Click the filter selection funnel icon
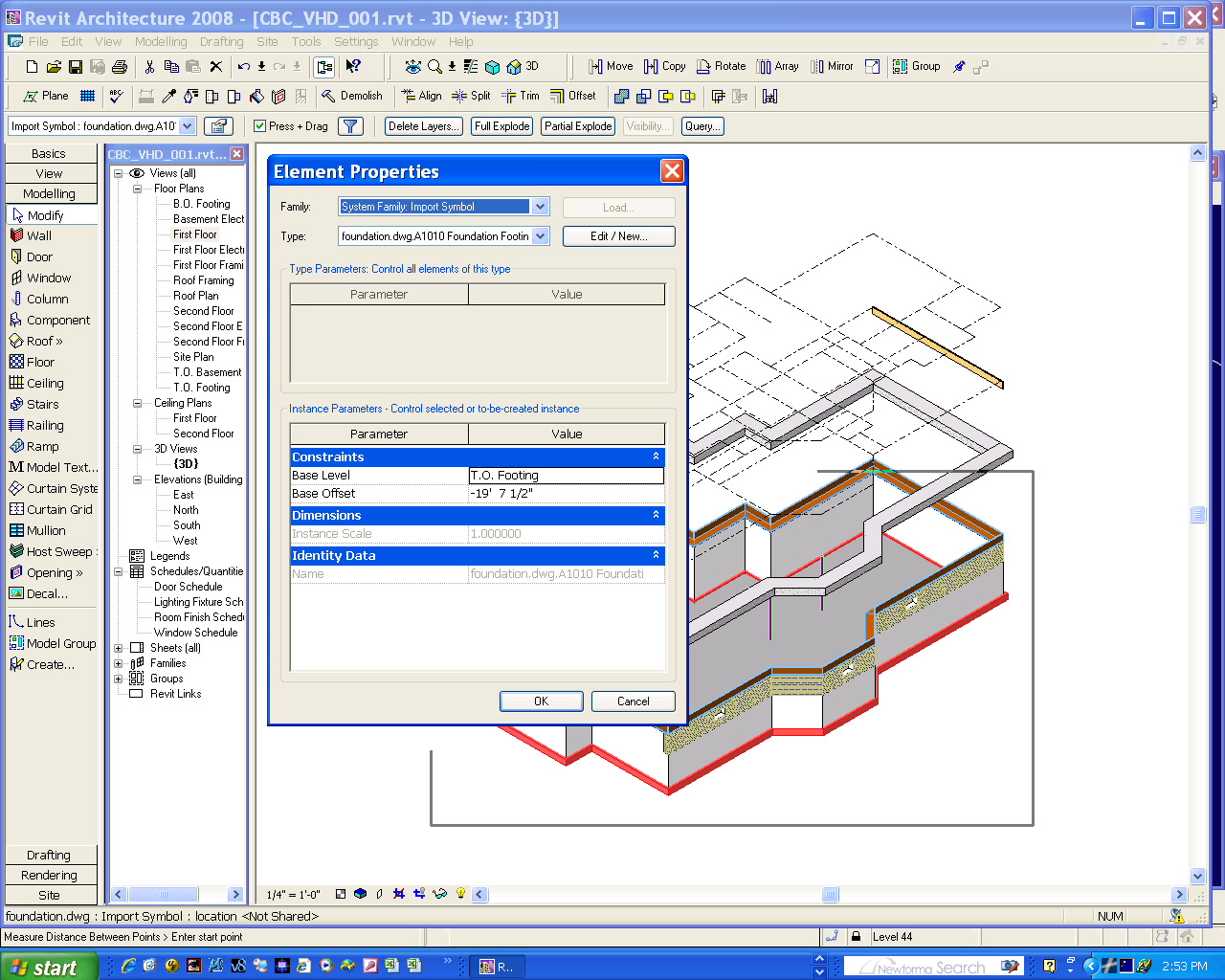Image resolution: width=1225 pixels, height=980 pixels. click(x=351, y=126)
